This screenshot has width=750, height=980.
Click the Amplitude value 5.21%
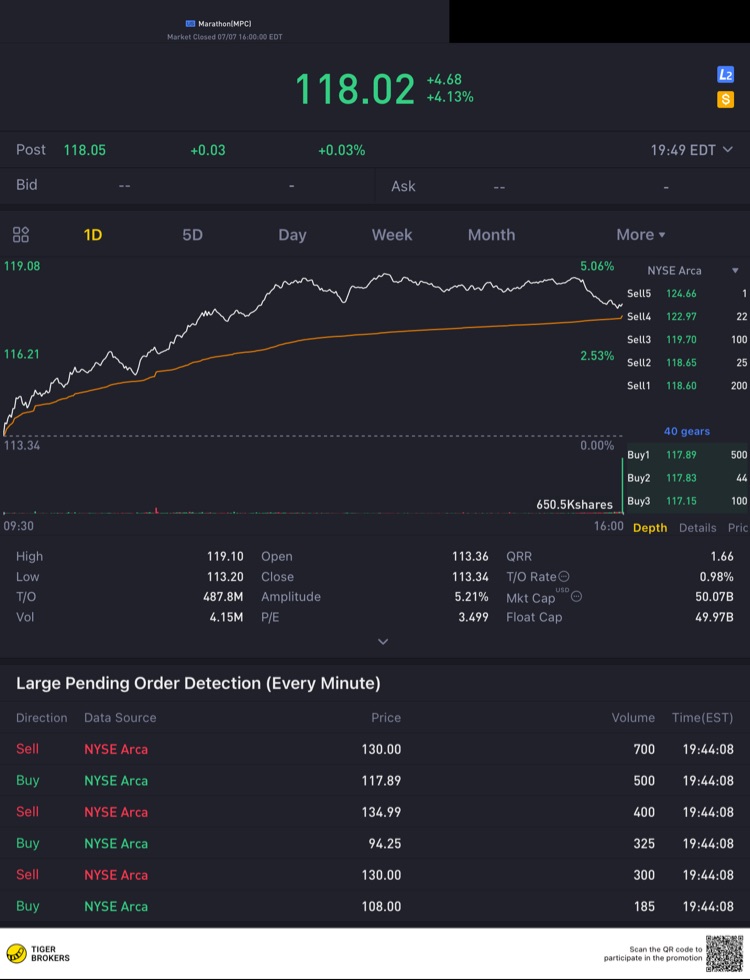point(471,597)
